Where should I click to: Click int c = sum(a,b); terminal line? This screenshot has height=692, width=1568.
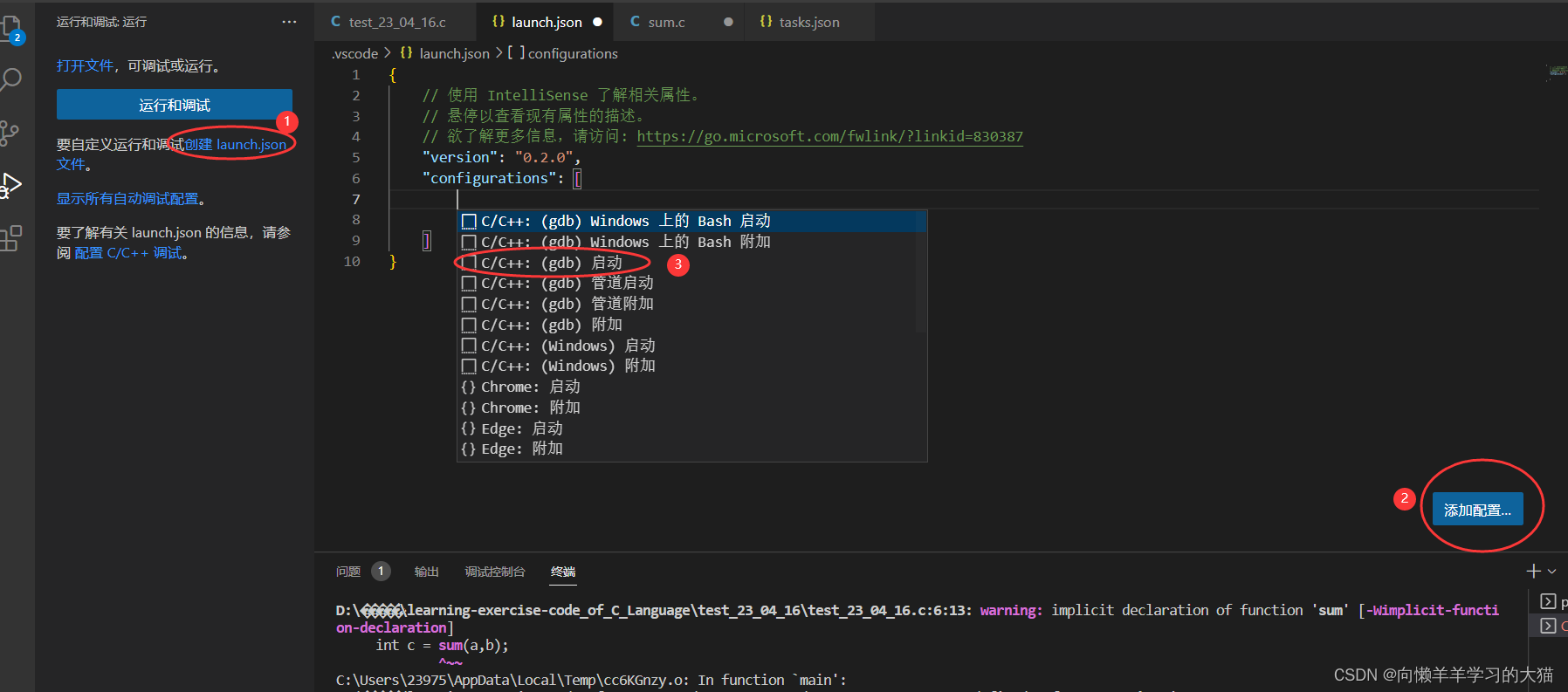click(443, 645)
